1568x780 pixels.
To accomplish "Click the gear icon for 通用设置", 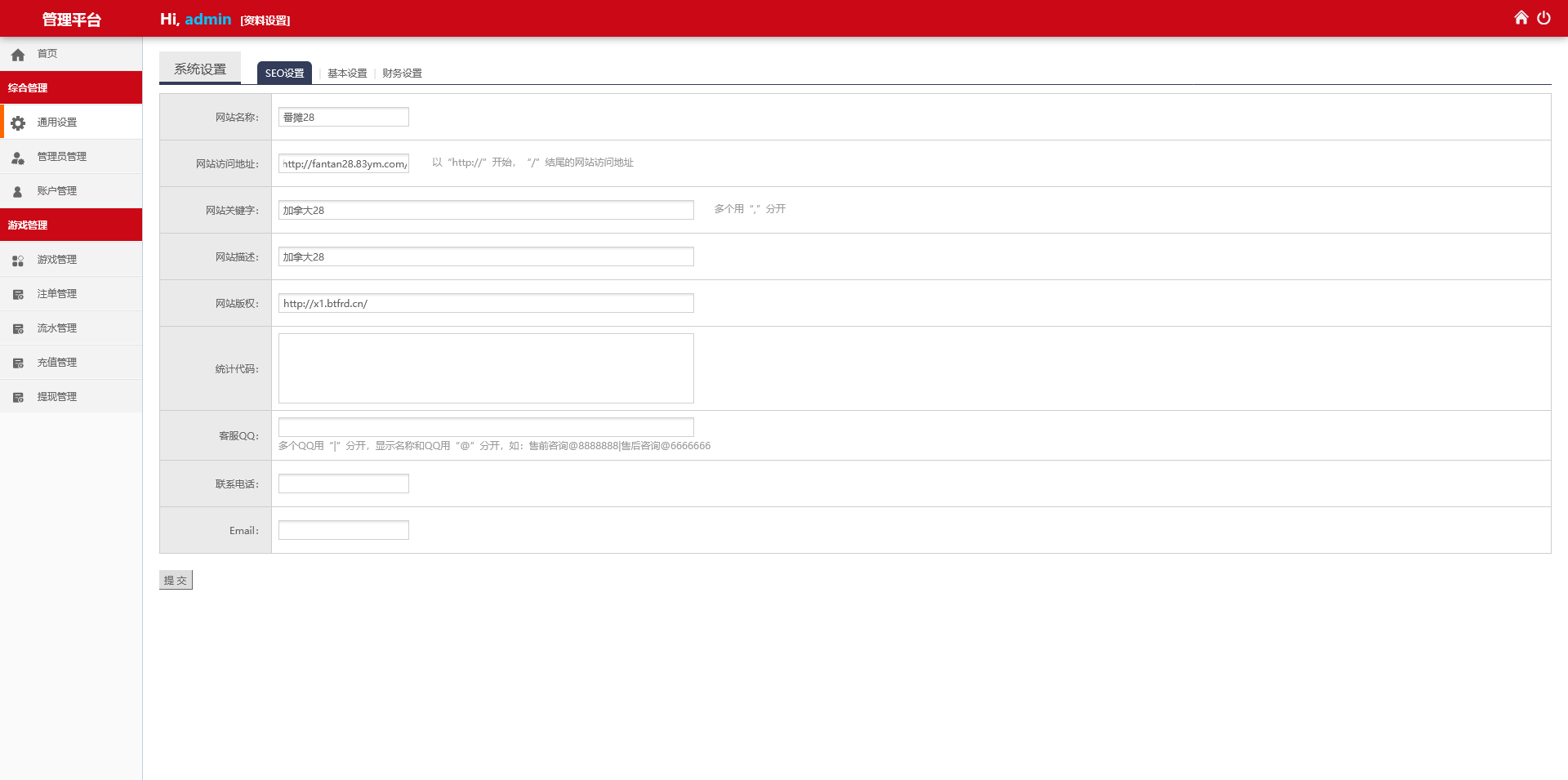I will 18,123.
